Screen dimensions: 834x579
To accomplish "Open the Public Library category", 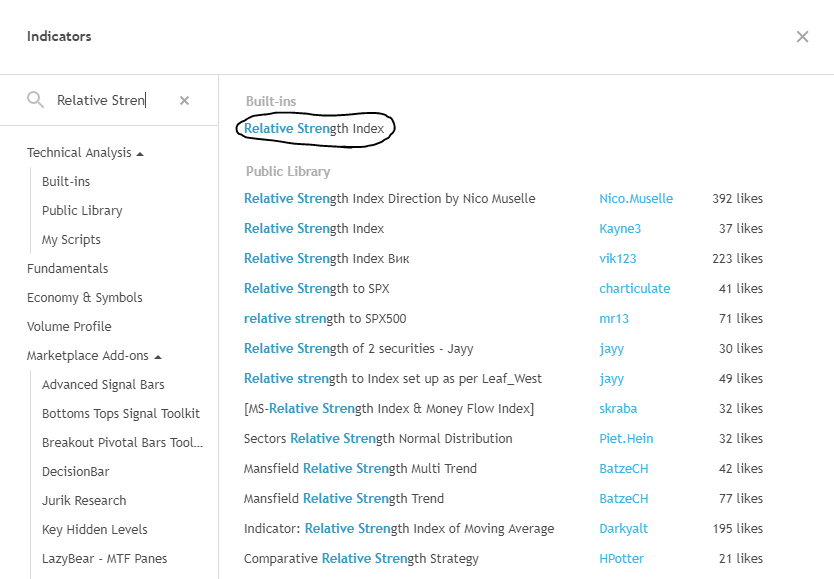I will tap(82, 211).
